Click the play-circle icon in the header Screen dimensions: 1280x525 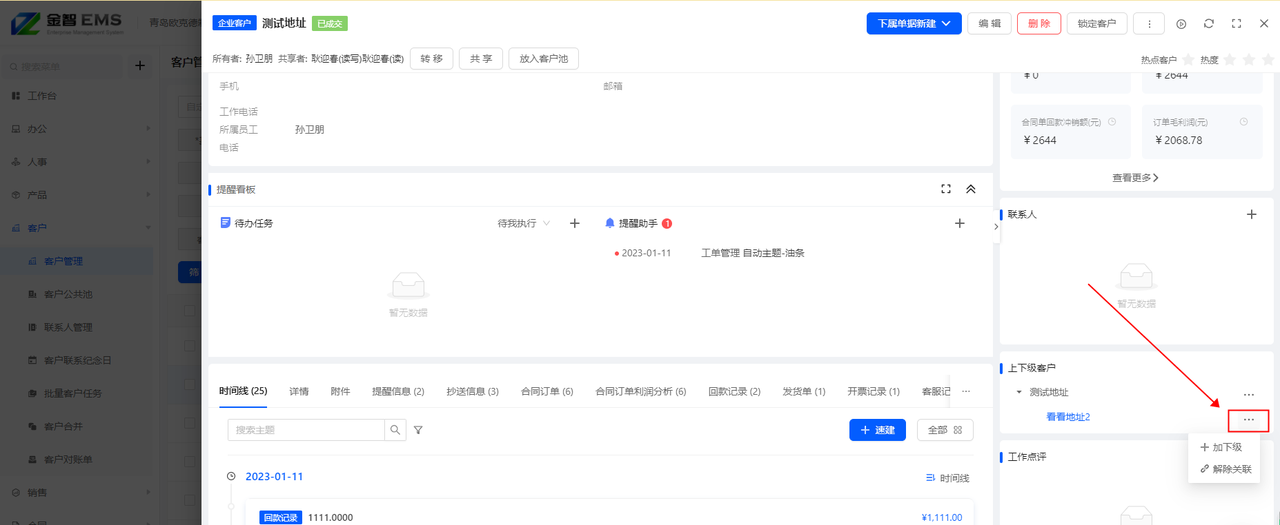pyautogui.click(x=1181, y=23)
